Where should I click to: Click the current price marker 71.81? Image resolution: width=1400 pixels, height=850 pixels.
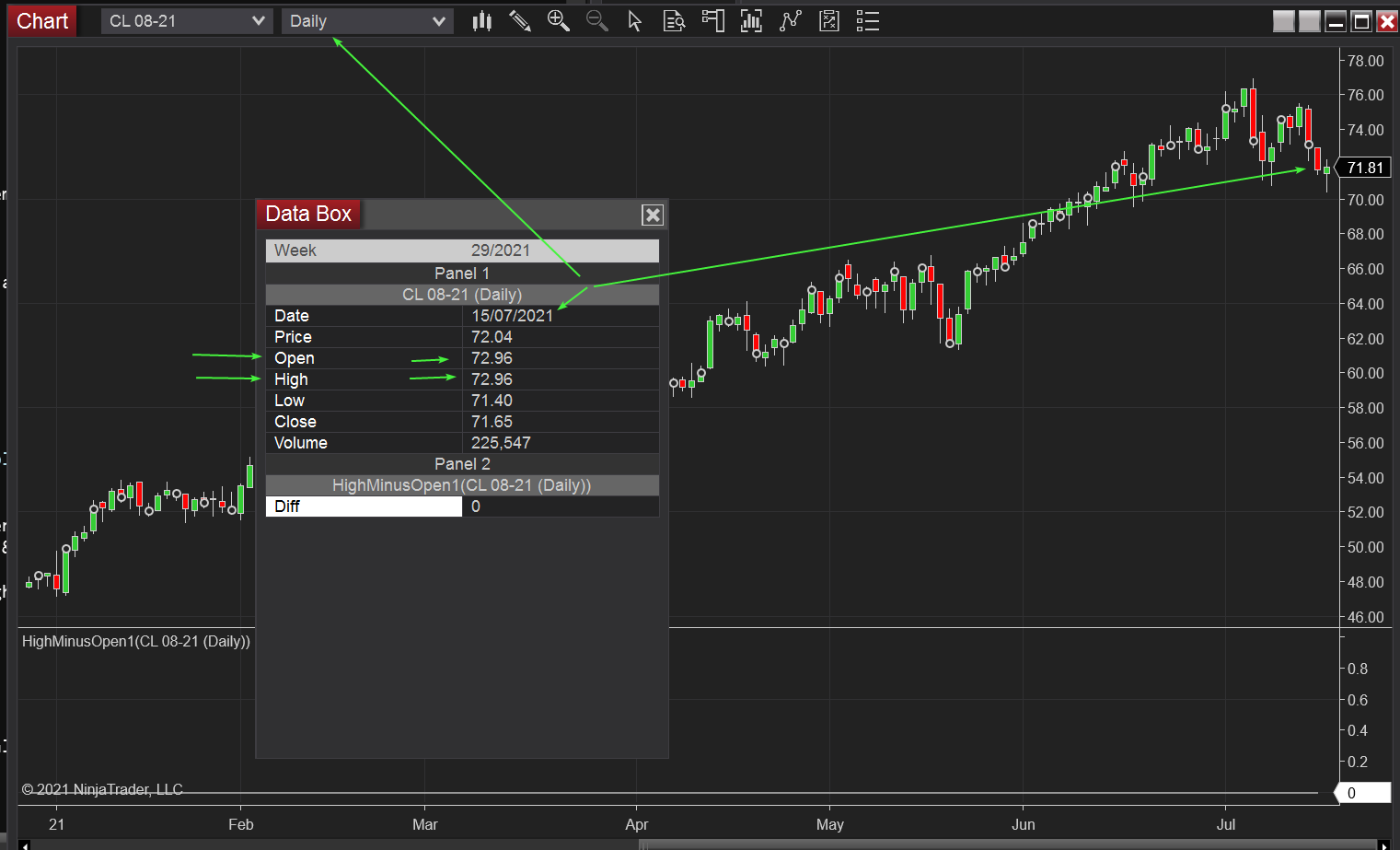pos(1364,168)
